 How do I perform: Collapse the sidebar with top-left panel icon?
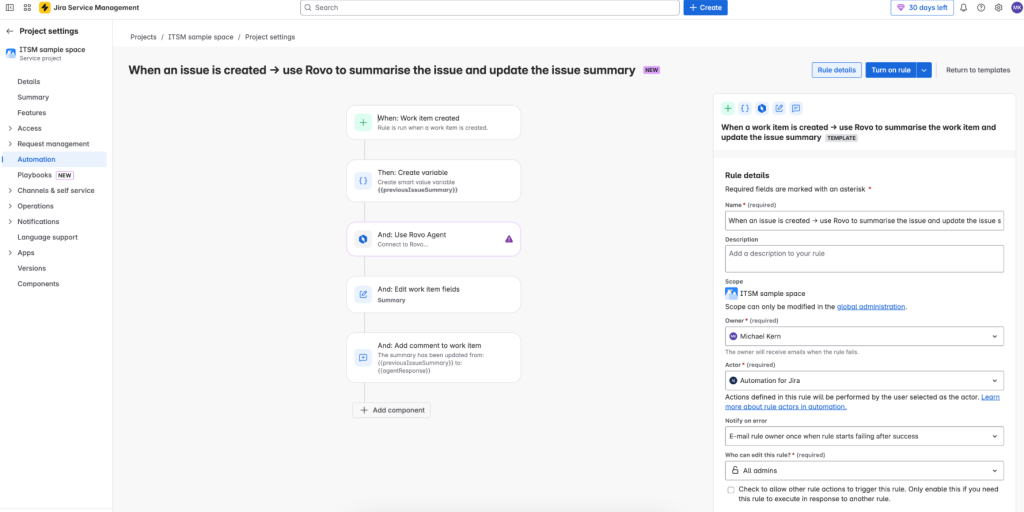(x=10, y=8)
